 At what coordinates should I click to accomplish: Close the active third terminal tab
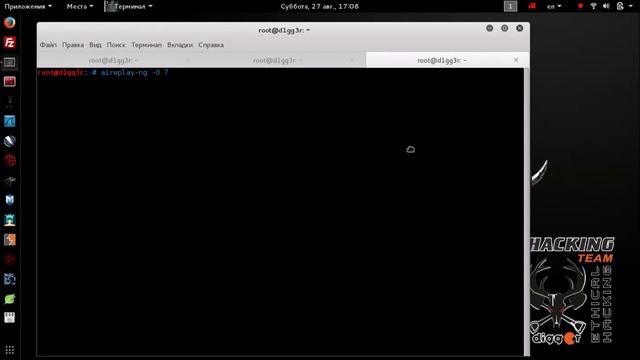point(516,60)
